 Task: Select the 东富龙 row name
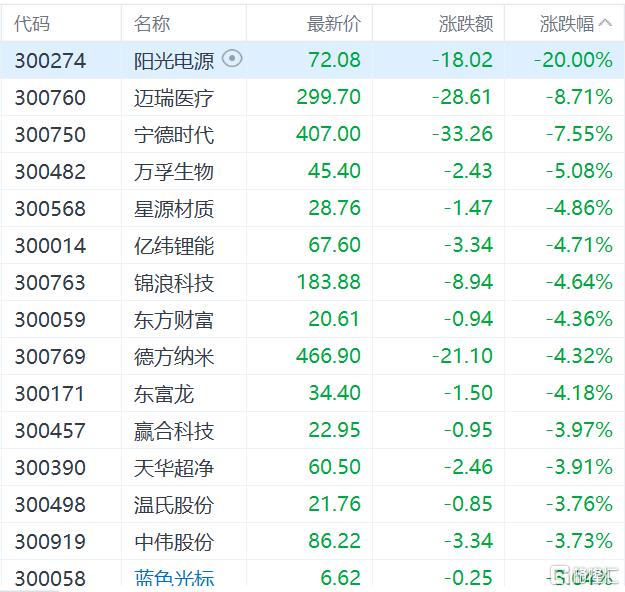164,393
